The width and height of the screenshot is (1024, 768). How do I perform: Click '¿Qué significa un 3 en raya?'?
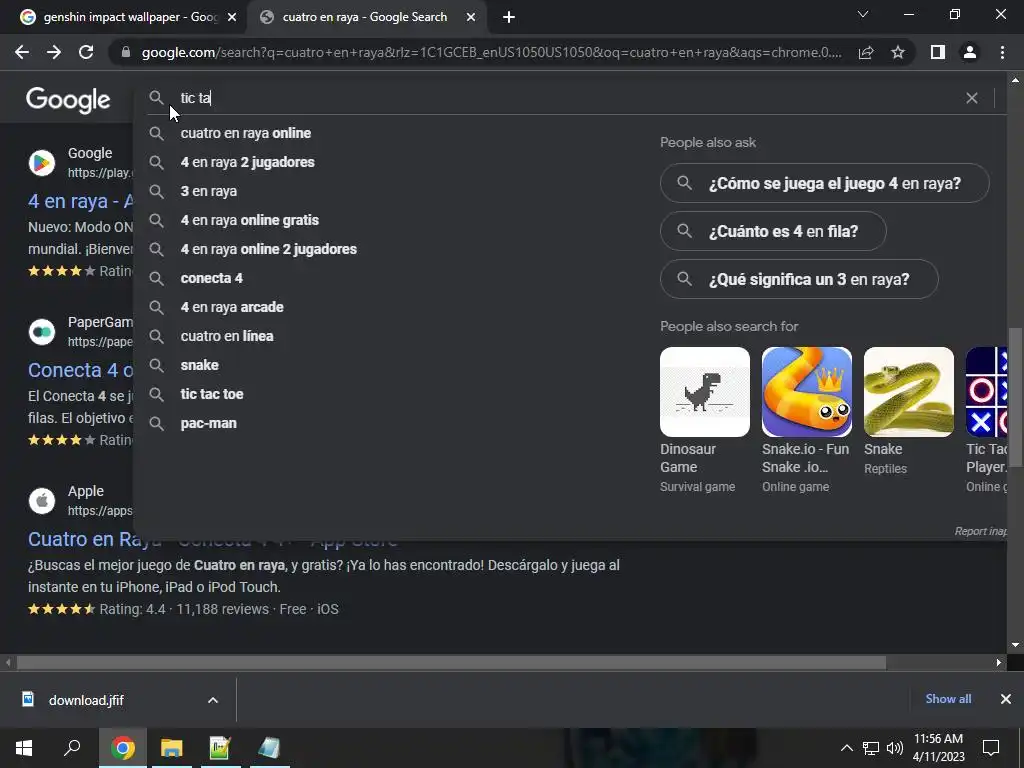pyautogui.click(x=799, y=280)
